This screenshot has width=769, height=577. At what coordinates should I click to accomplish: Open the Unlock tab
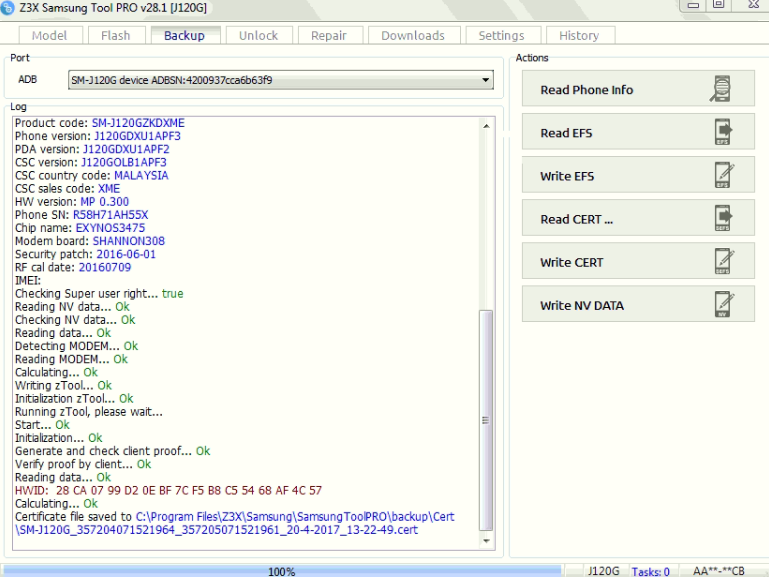coord(258,35)
